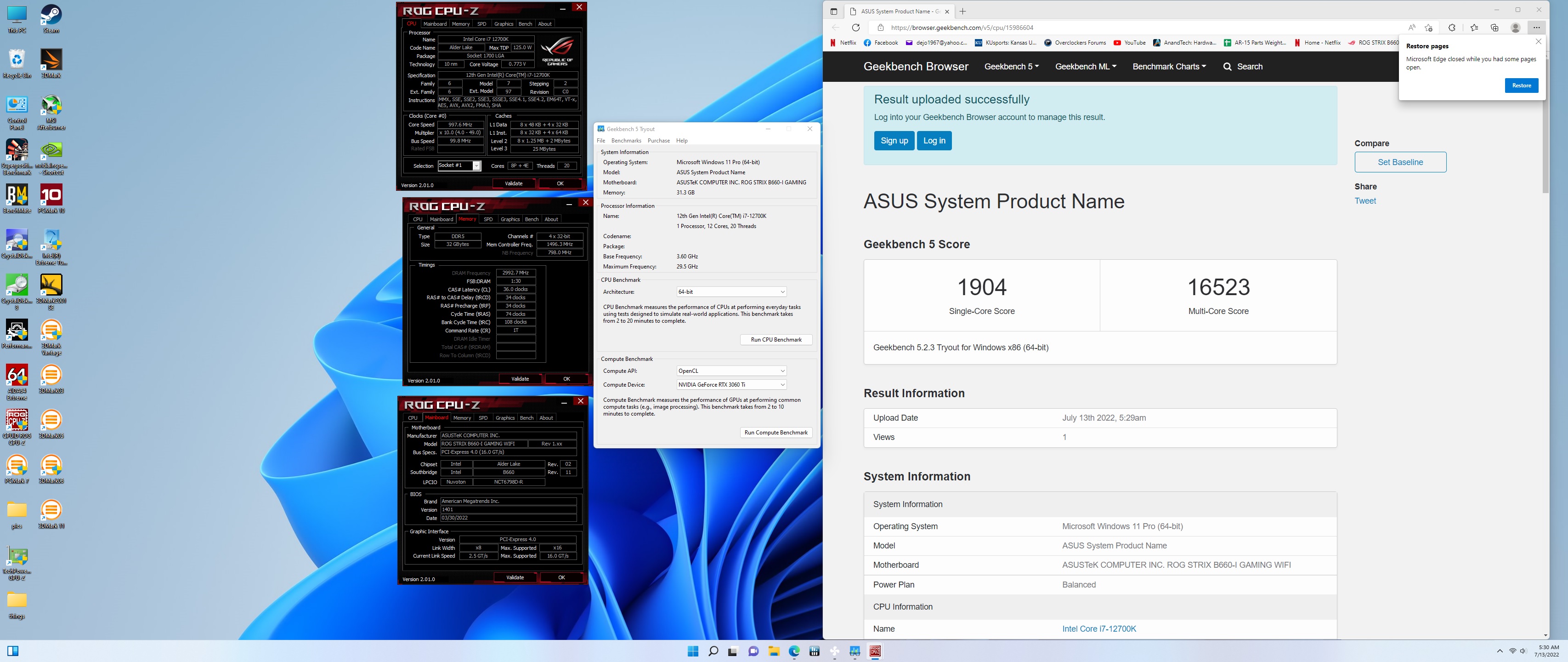Expand the Compute API OpenCL dropdown
The width and height of the screenshot is (1568, 662).
732,371
